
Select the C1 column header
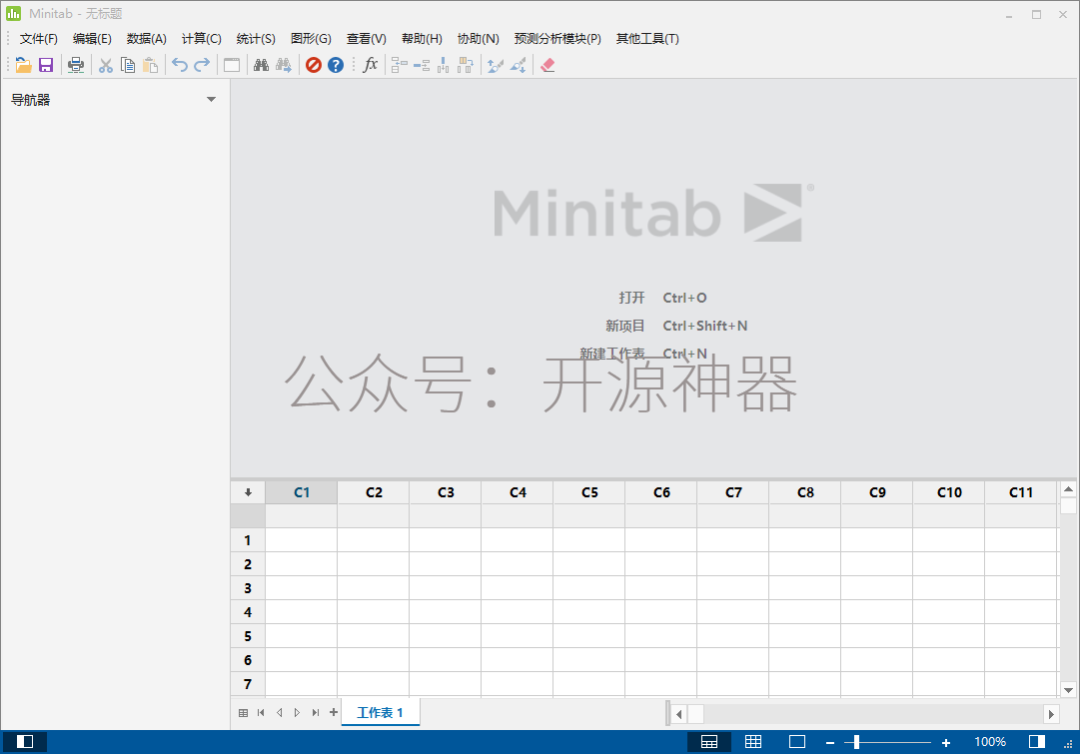[x=302, y=492]
